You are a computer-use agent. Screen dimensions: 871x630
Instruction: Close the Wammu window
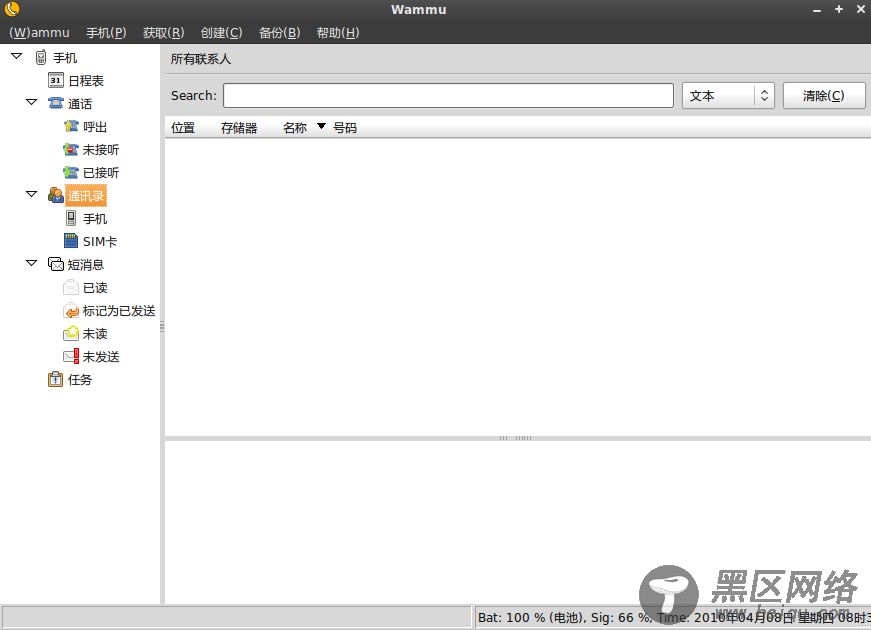[860, 9]
